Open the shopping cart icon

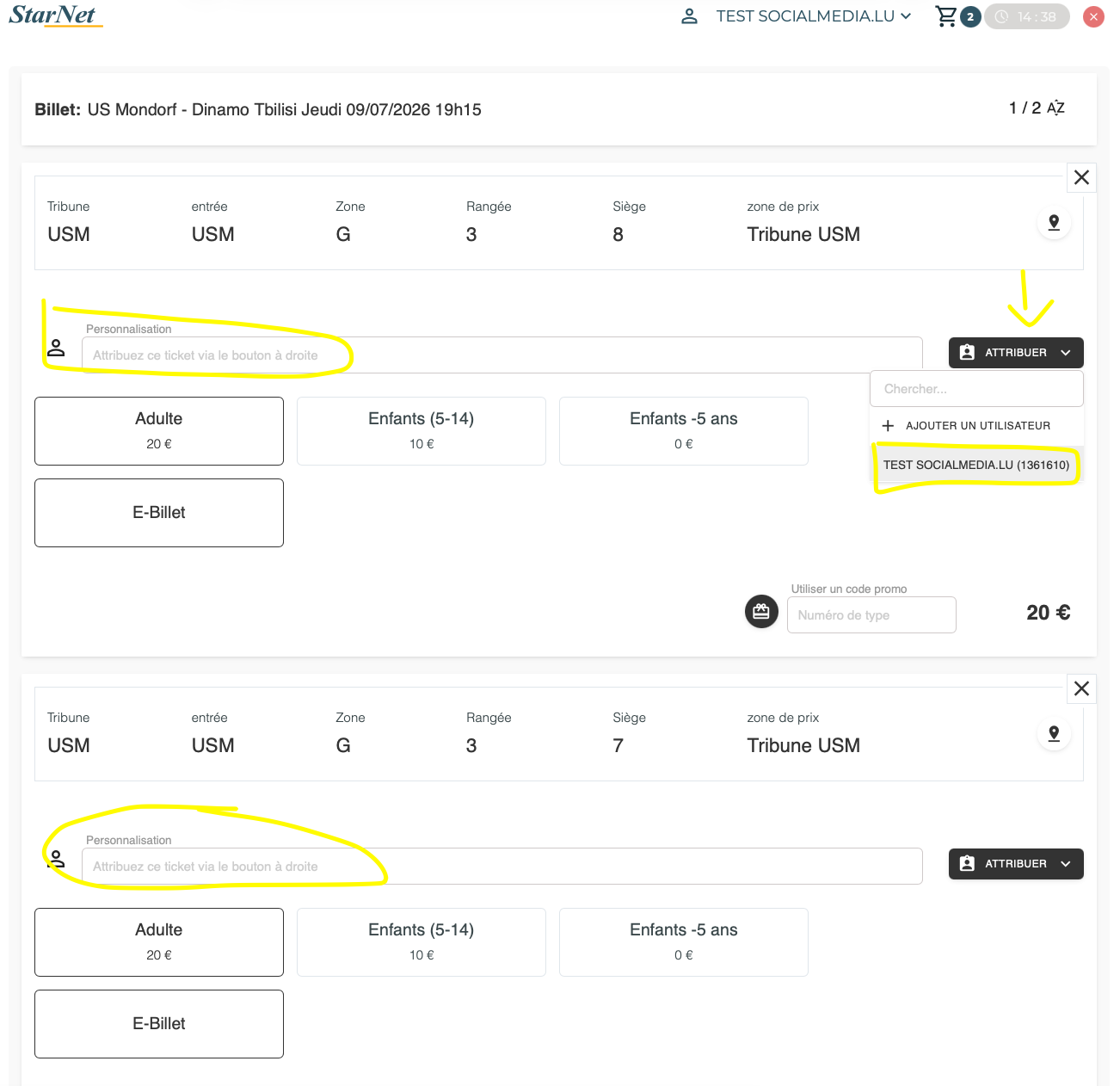pyautogui.click(x=946, y=16)
